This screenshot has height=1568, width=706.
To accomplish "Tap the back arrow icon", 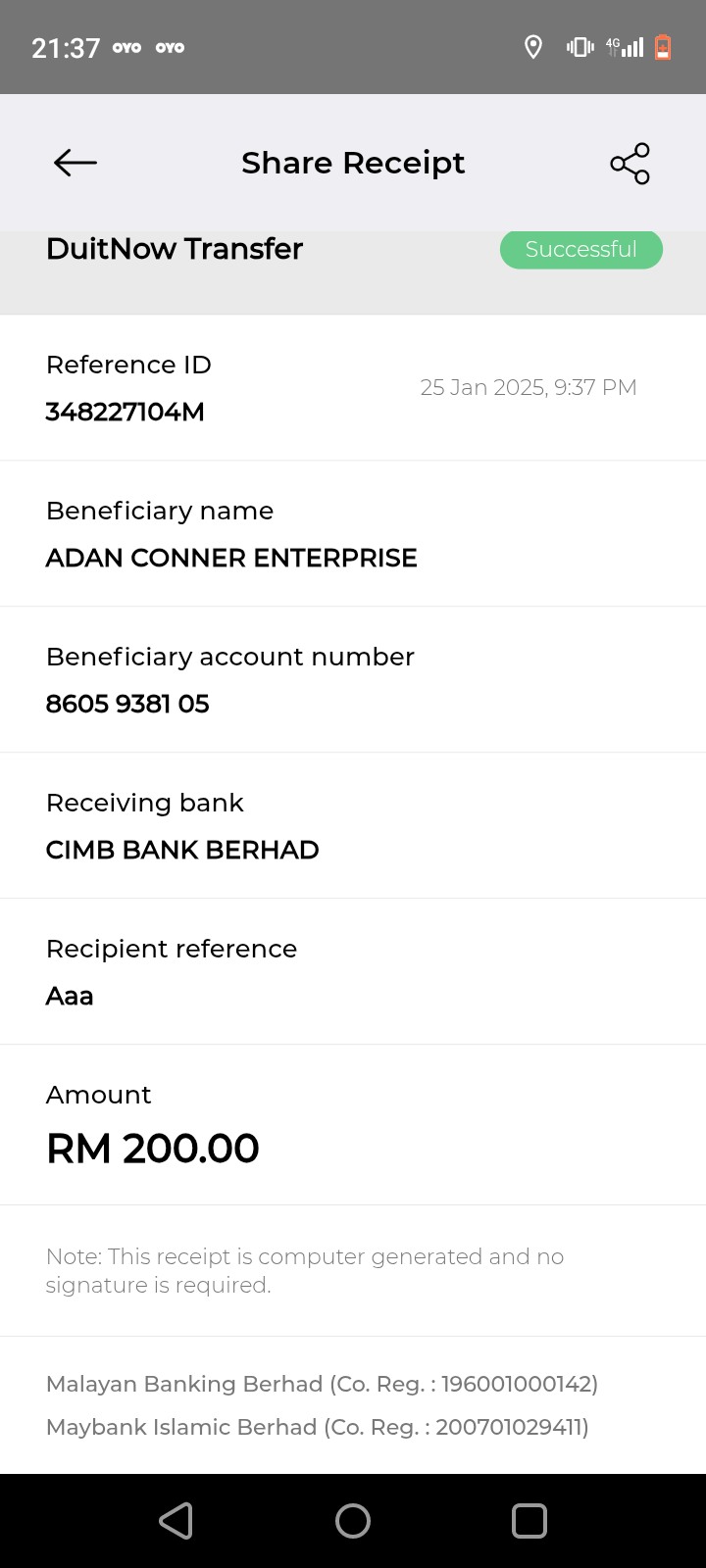I will tap(76, 163).
